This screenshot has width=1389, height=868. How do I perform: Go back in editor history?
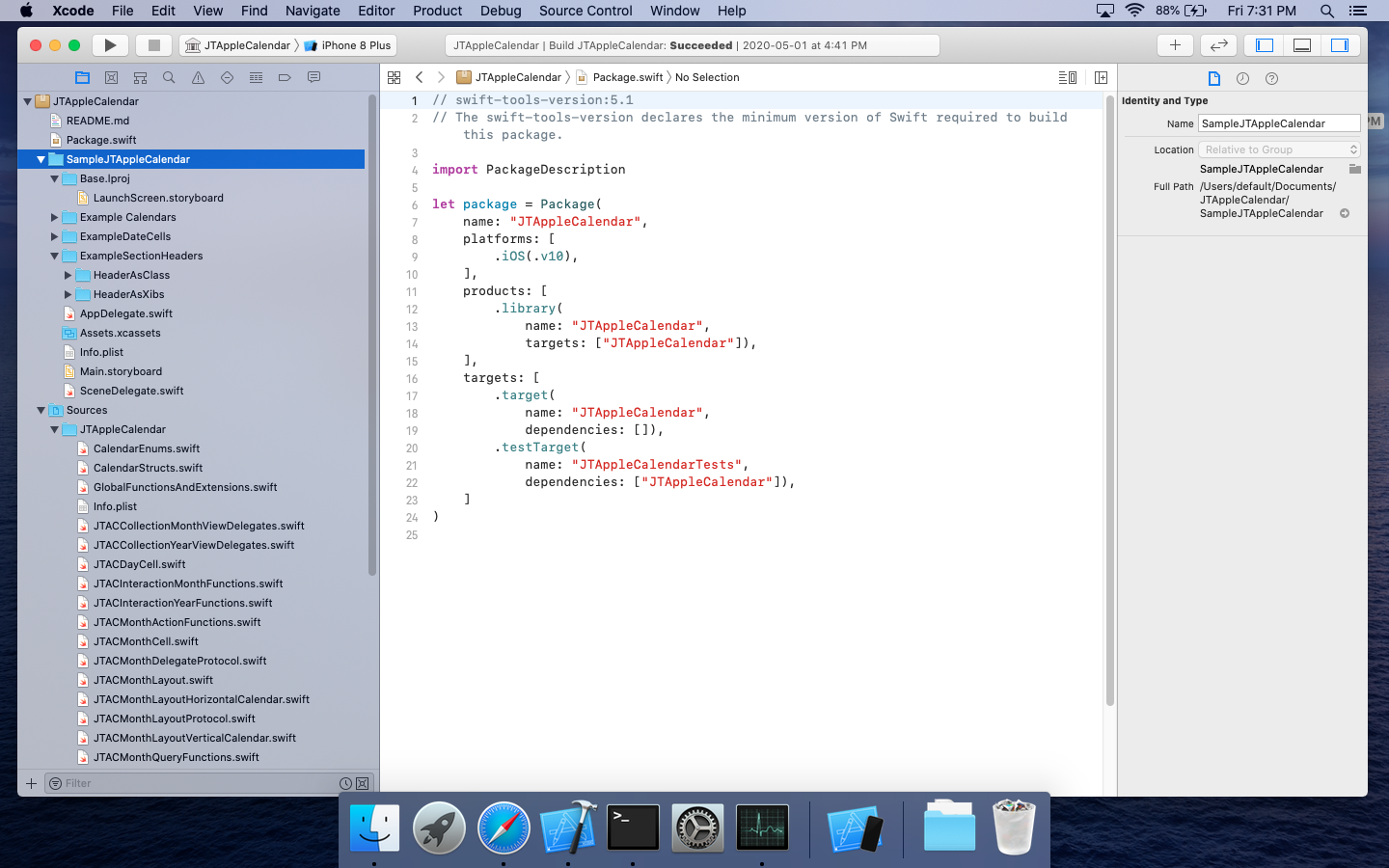point(420,77)
